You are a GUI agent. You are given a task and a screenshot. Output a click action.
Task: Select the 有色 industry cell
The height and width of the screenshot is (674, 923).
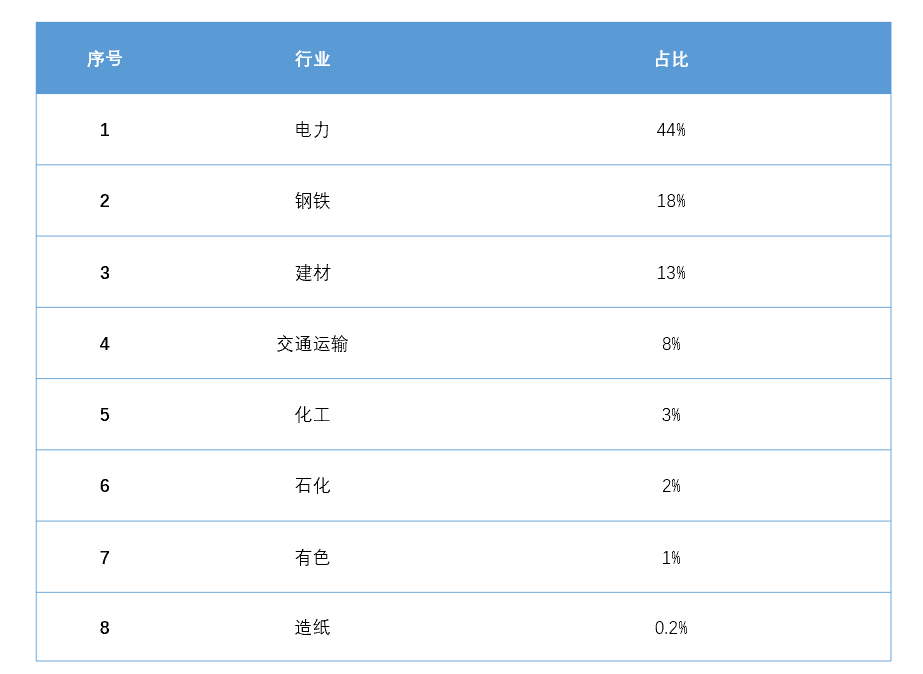click(312, 557)
